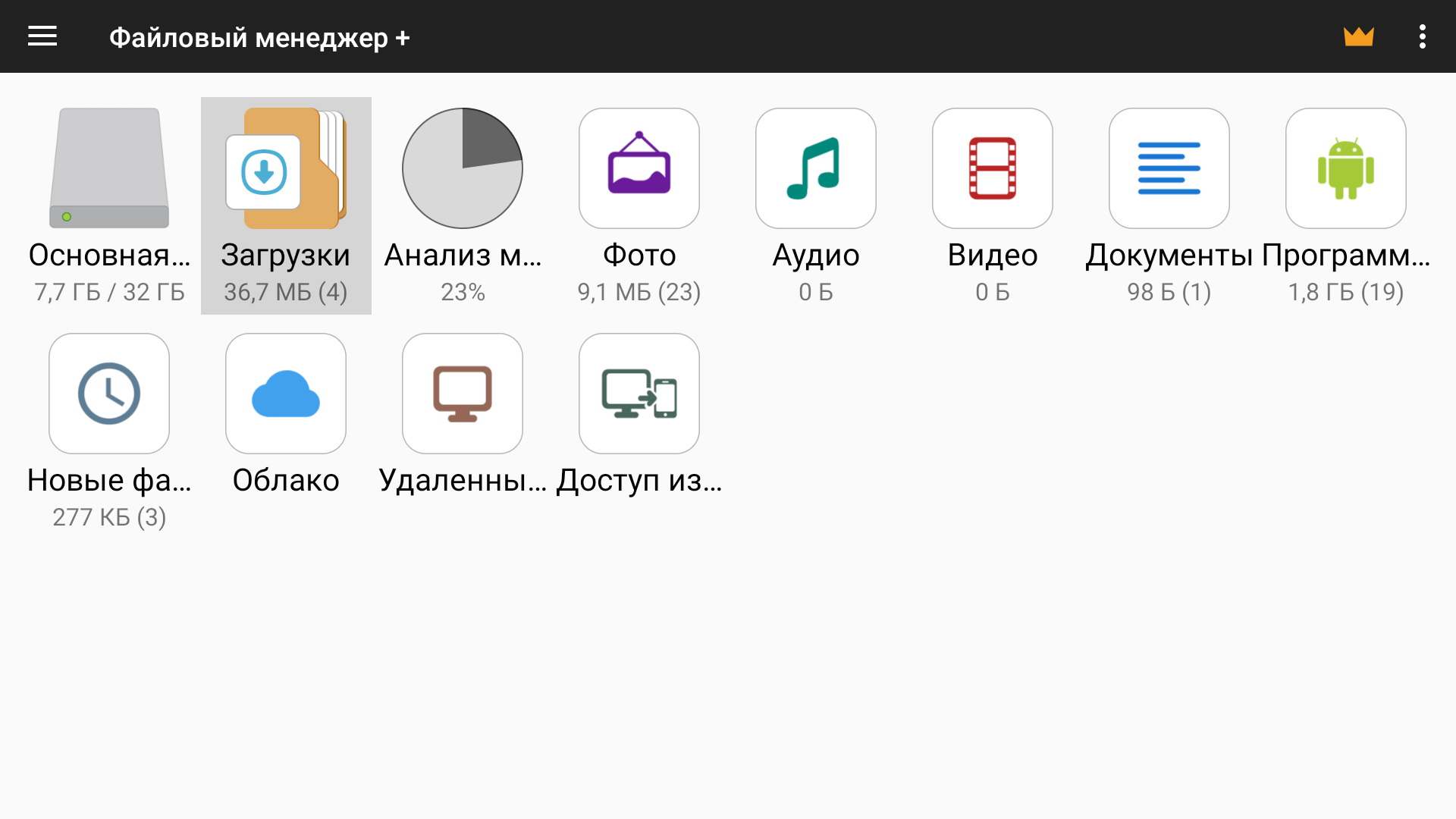Open Анализ памяти pie chart

[x=463, y=168]
